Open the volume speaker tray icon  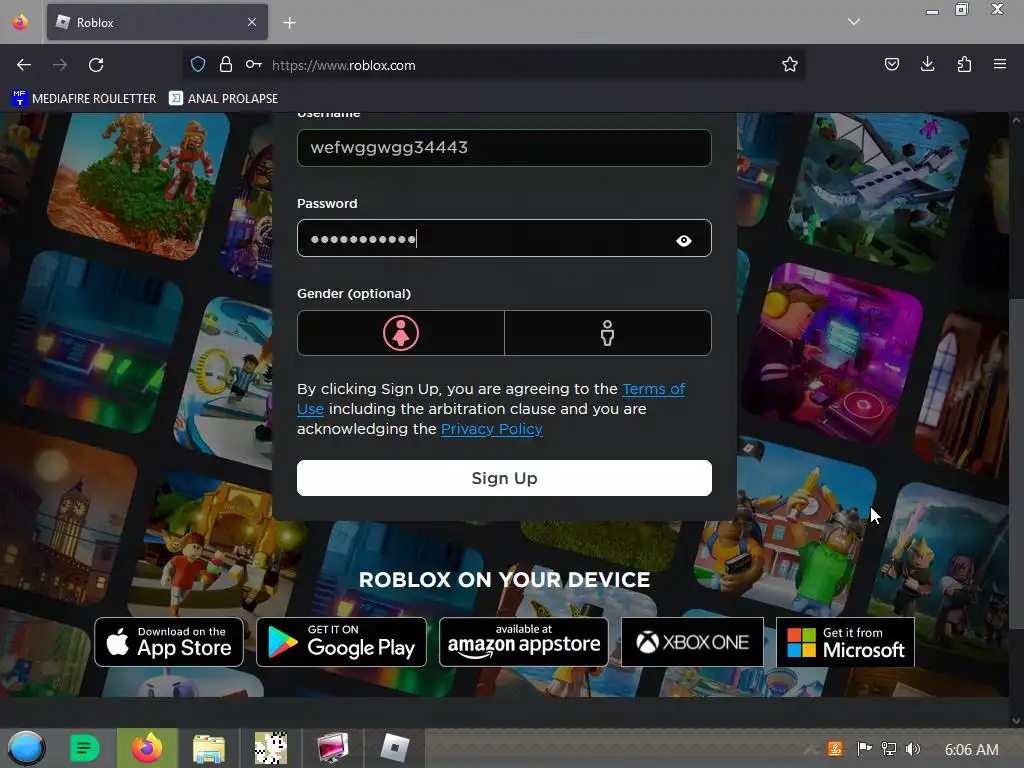(x=913, y=749)
